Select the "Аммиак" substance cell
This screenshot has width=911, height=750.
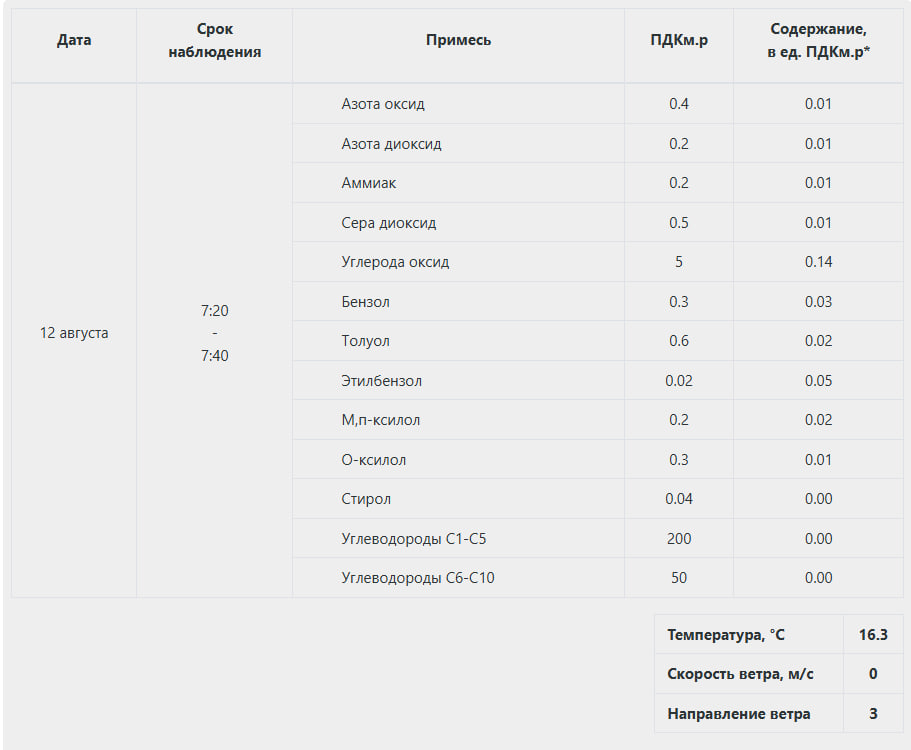click(369, 183)
